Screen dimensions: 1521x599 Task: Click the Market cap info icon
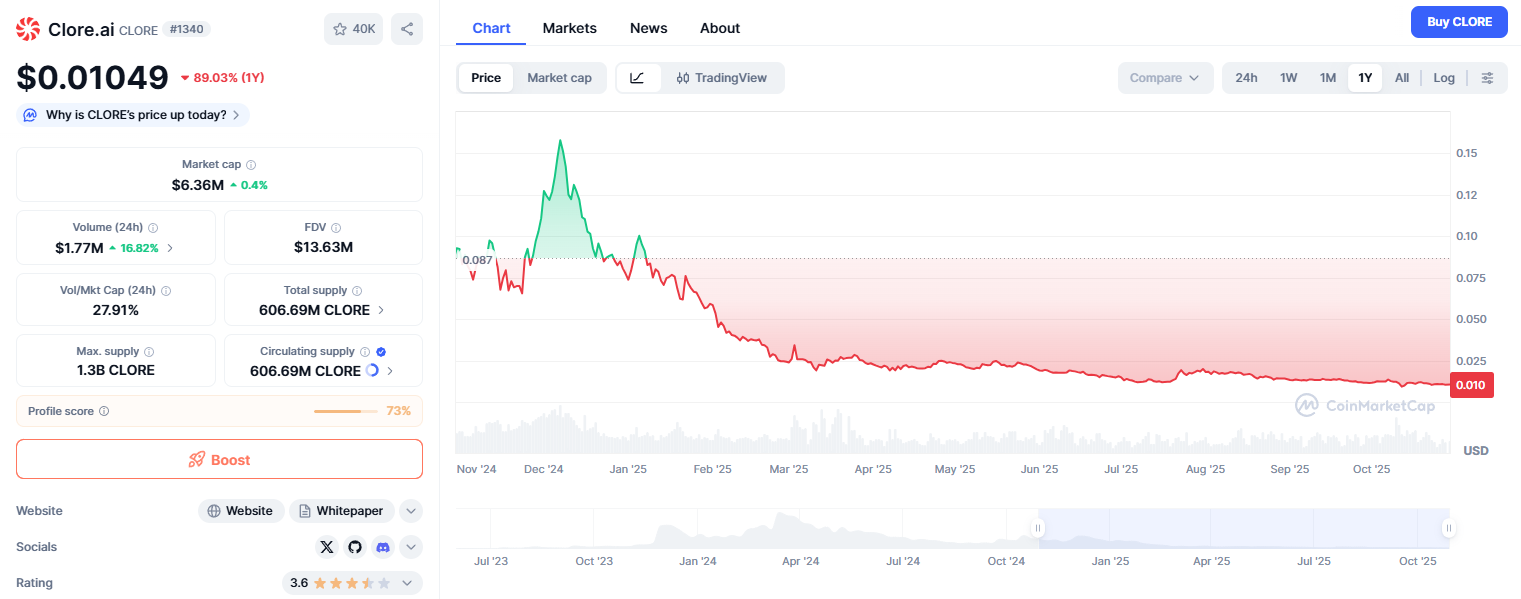[251, 165]
